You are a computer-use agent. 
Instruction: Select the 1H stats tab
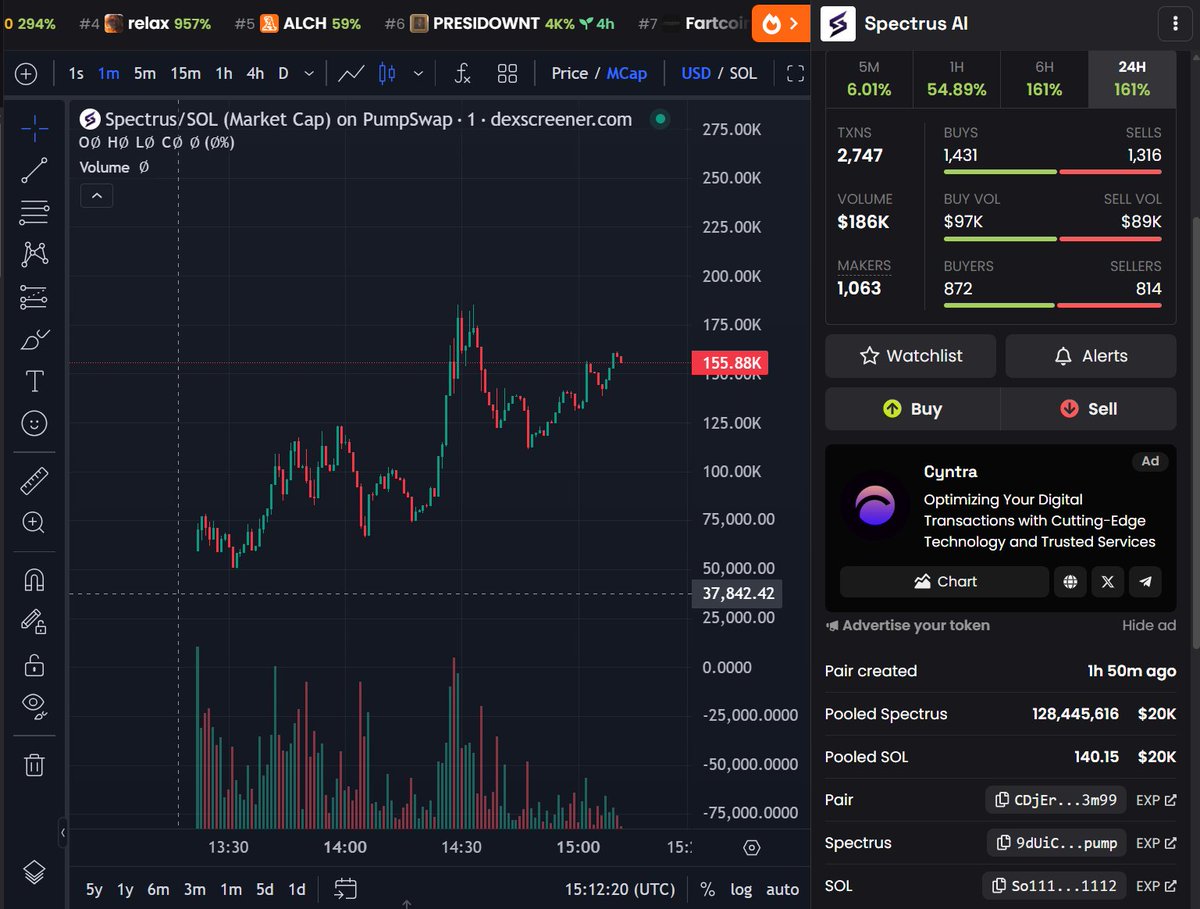[957, 79]
